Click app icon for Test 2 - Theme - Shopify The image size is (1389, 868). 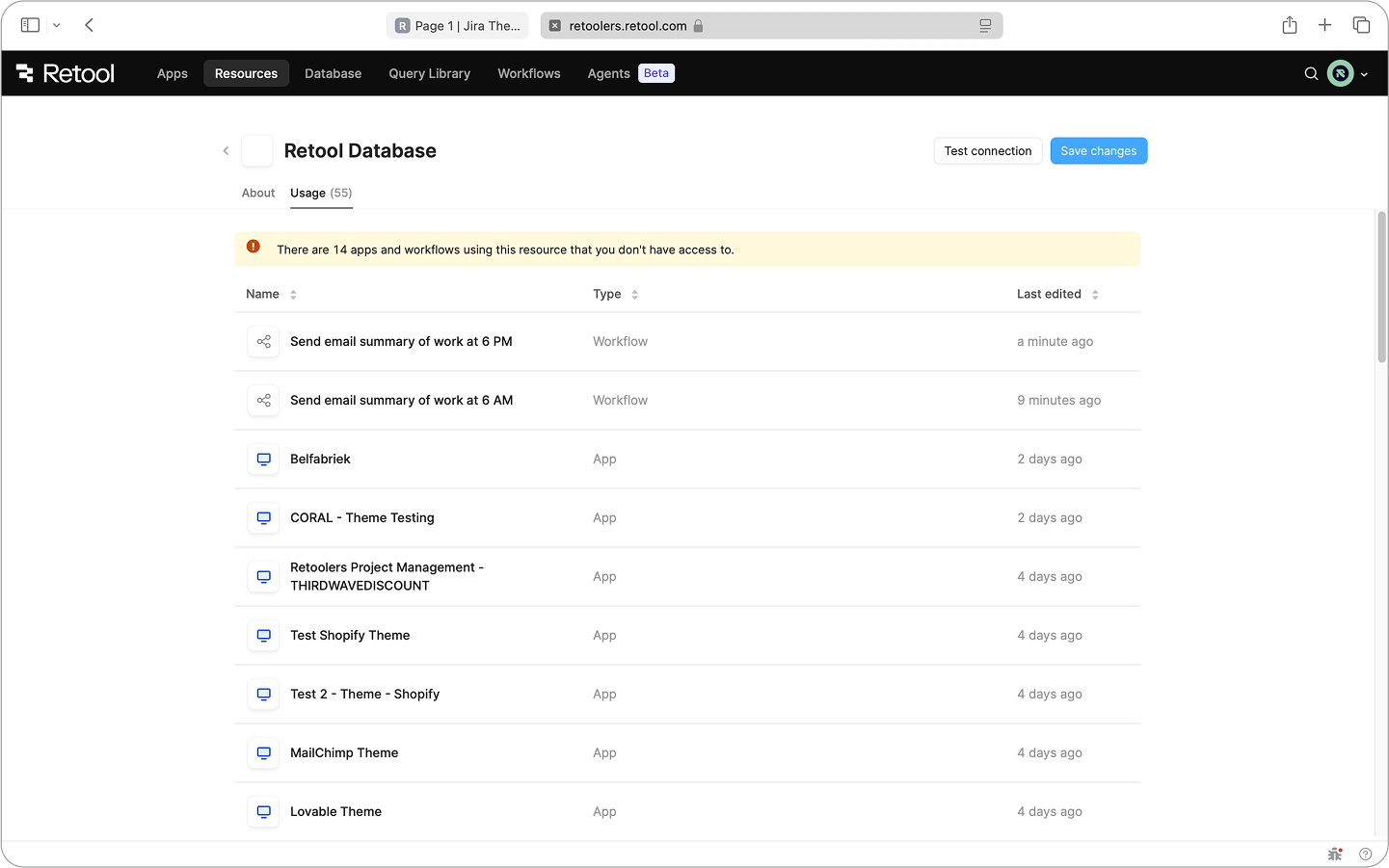point(263,695)
